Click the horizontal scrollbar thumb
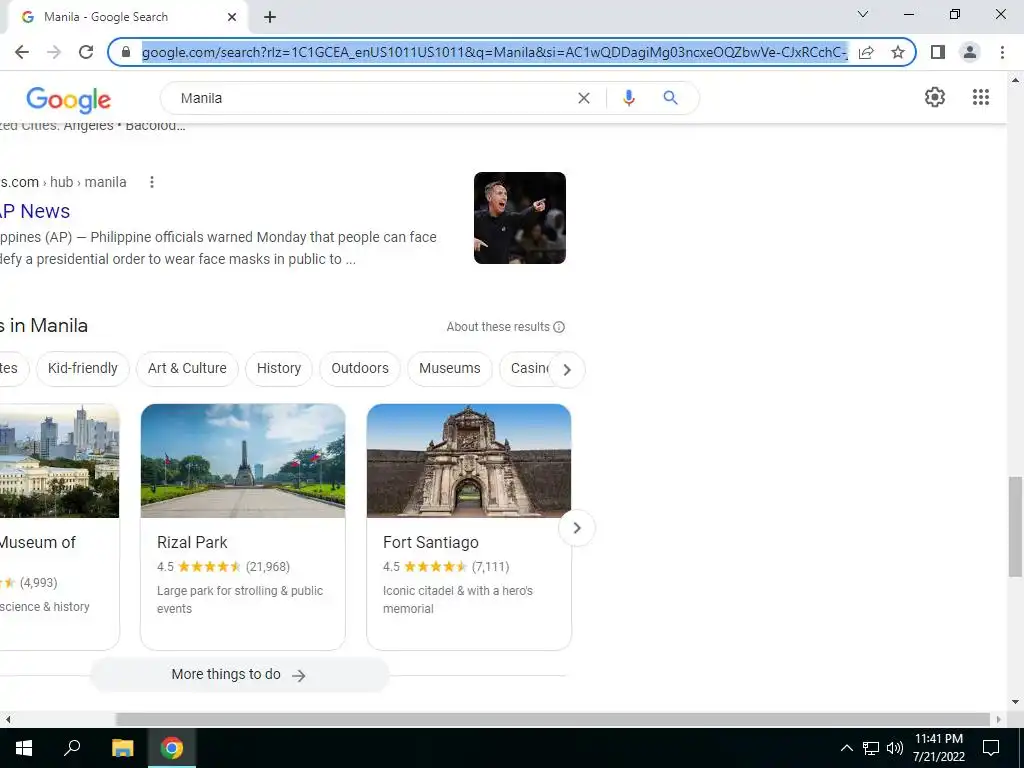 pos(553,719)
